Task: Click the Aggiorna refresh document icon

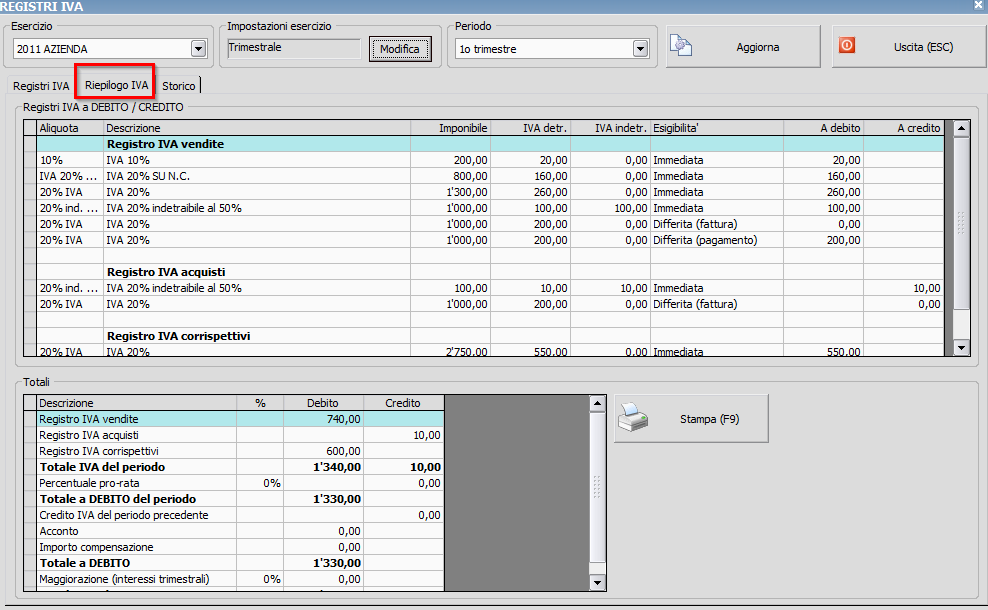Action: [x=681, y=46]
